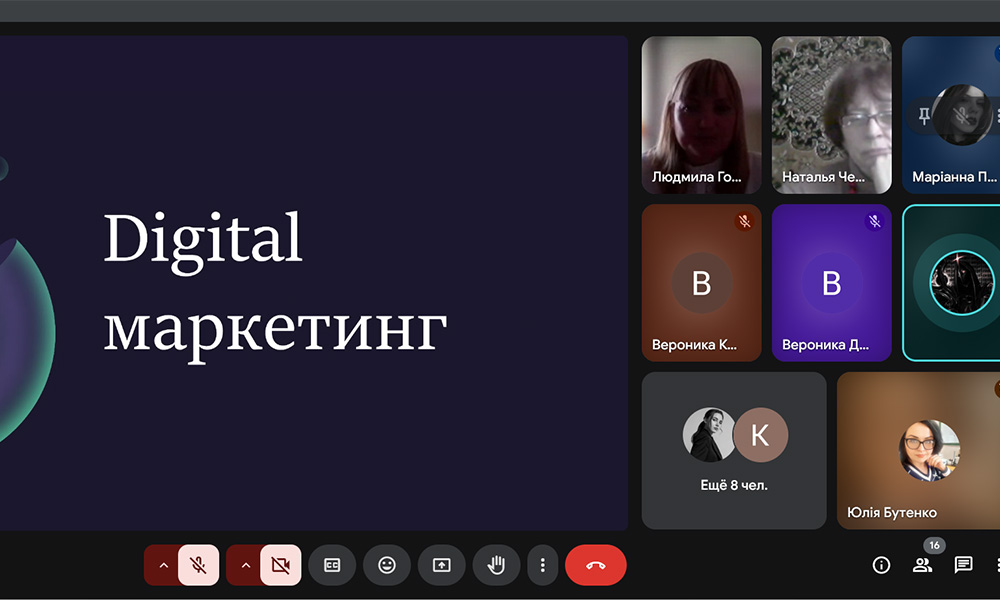Click the 16 participants count badge

click(934, 545)
